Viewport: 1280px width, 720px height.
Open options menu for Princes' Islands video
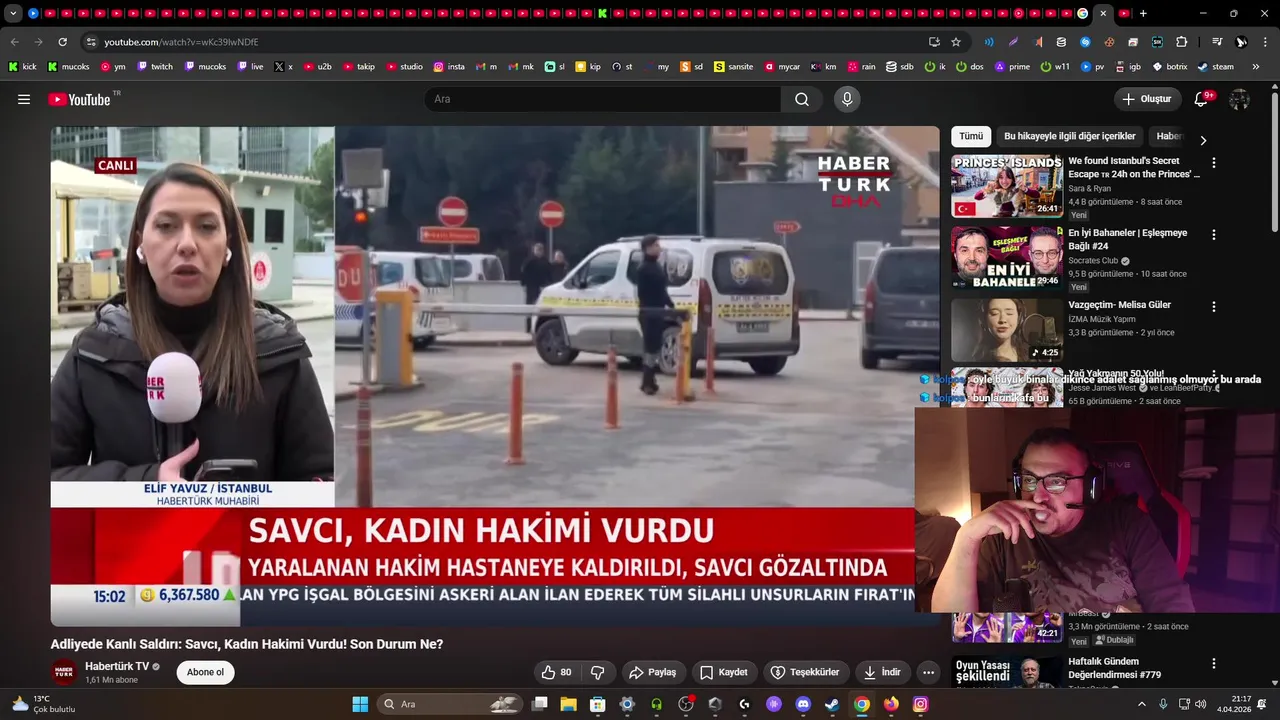(x=1214, y=162)
